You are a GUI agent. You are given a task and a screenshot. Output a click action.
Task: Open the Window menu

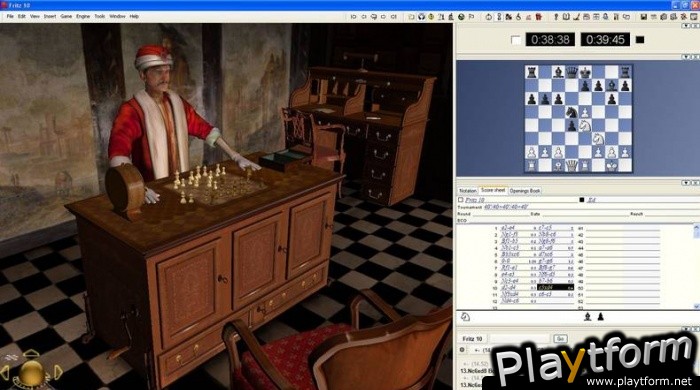(117, 17)
